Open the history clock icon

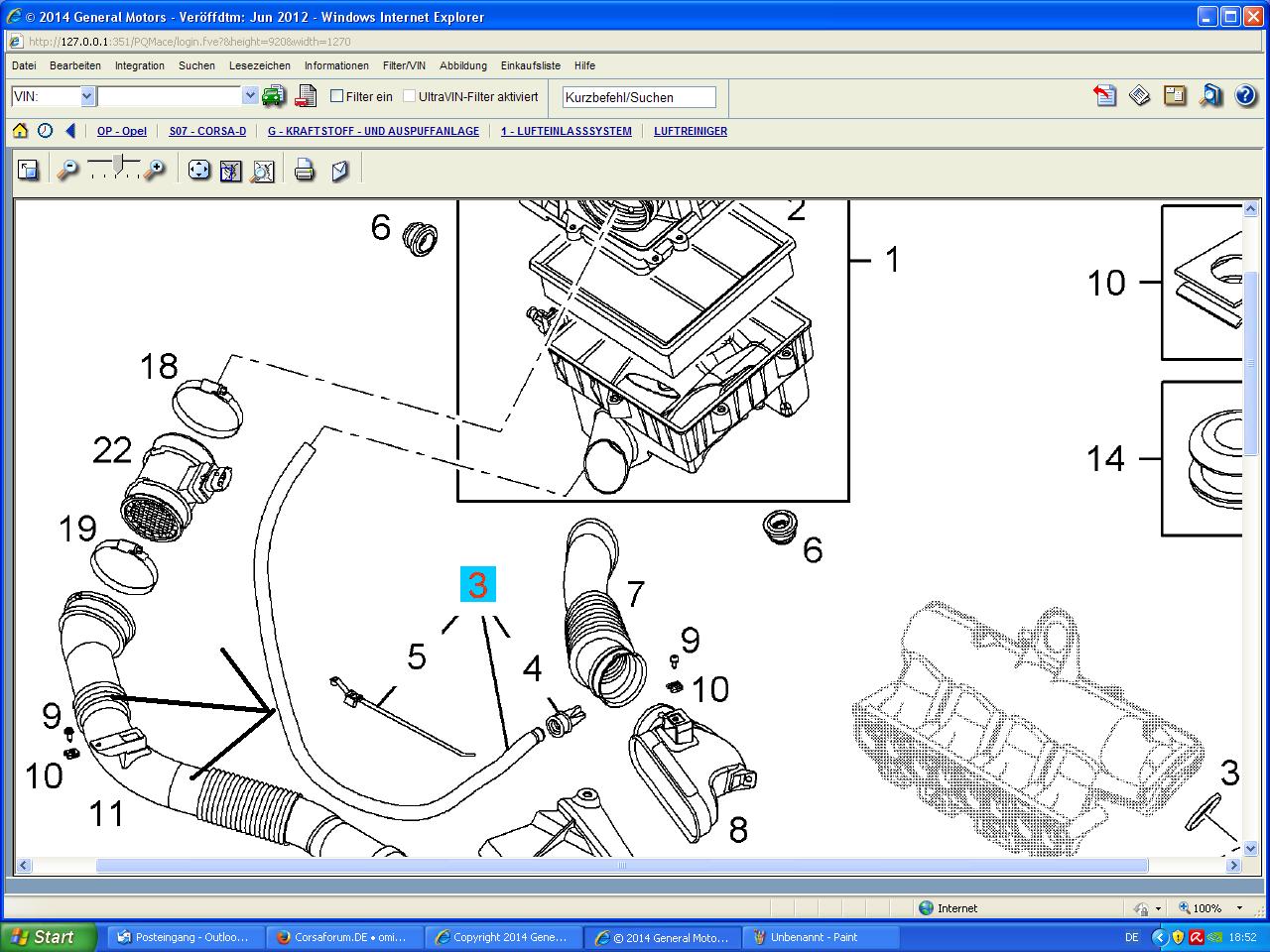tap(46, 131)
